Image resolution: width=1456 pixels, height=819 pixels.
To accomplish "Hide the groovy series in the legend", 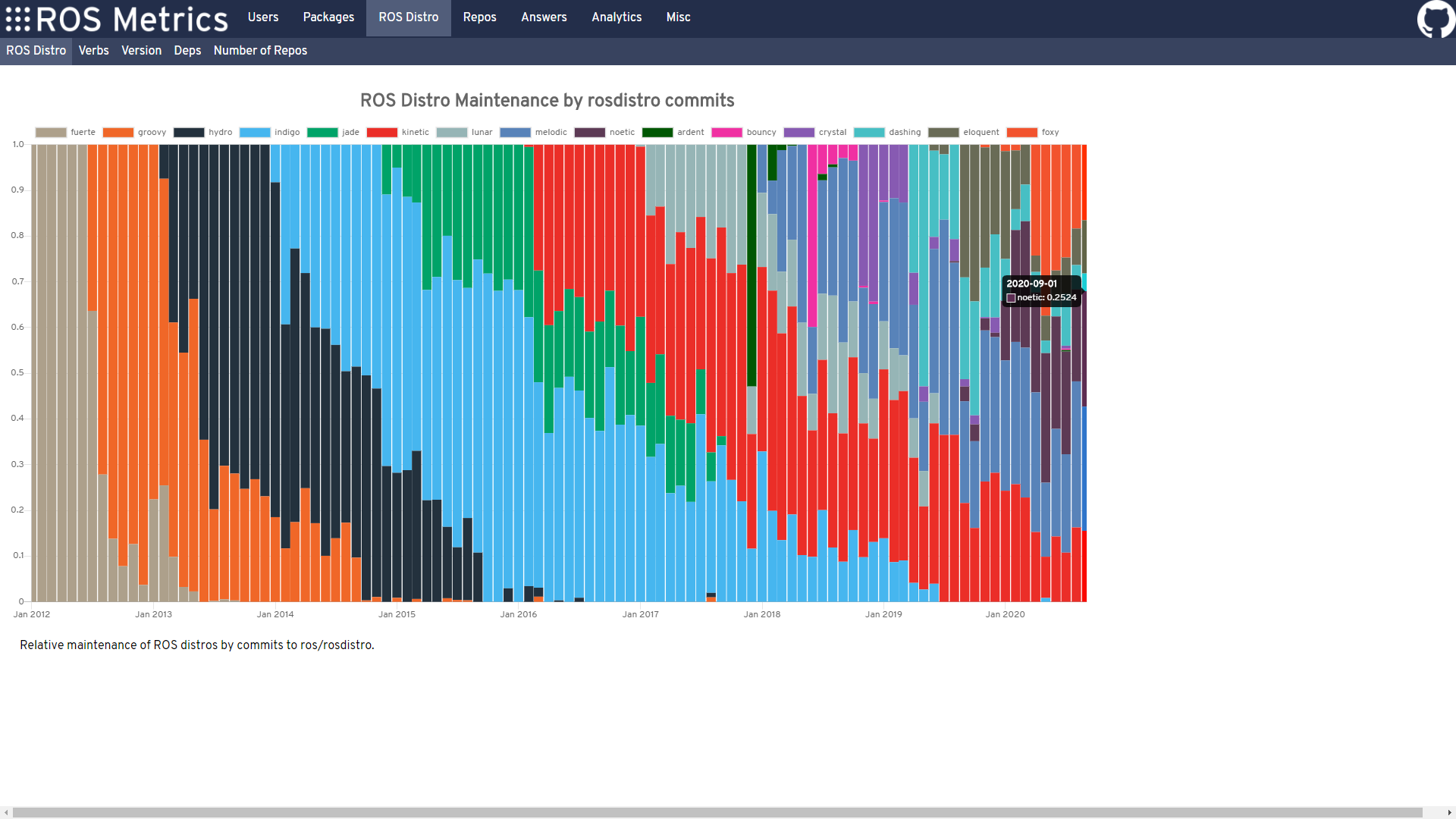I will (x=151, y=132).
